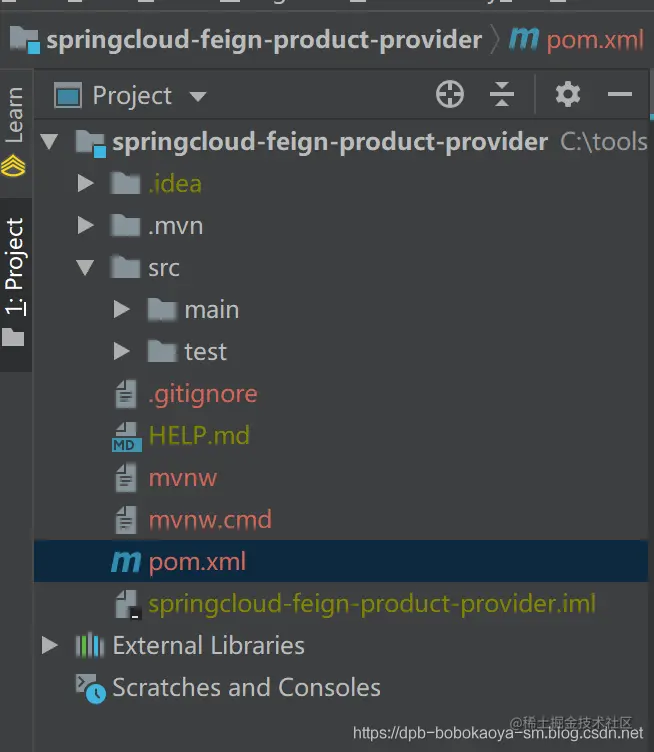
Task: Expand the test folder arrow
Action: [122, 352]
